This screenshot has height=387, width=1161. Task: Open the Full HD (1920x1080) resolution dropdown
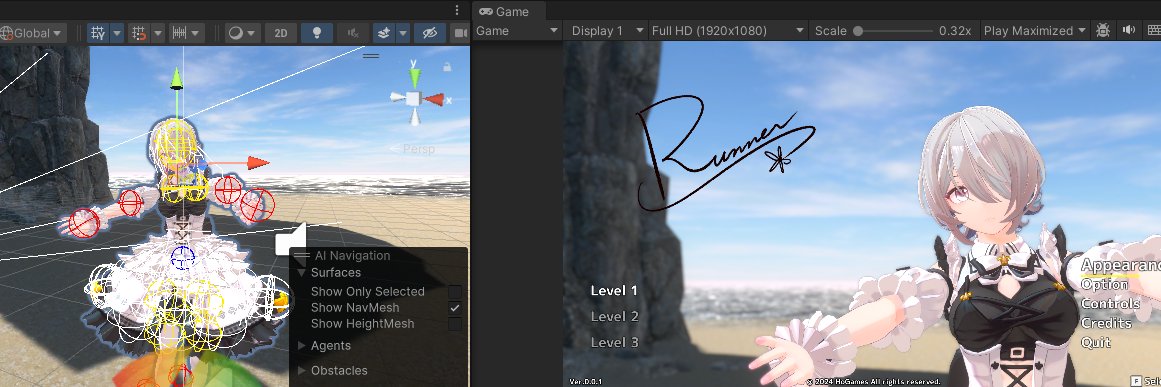[x=727, y=31]
